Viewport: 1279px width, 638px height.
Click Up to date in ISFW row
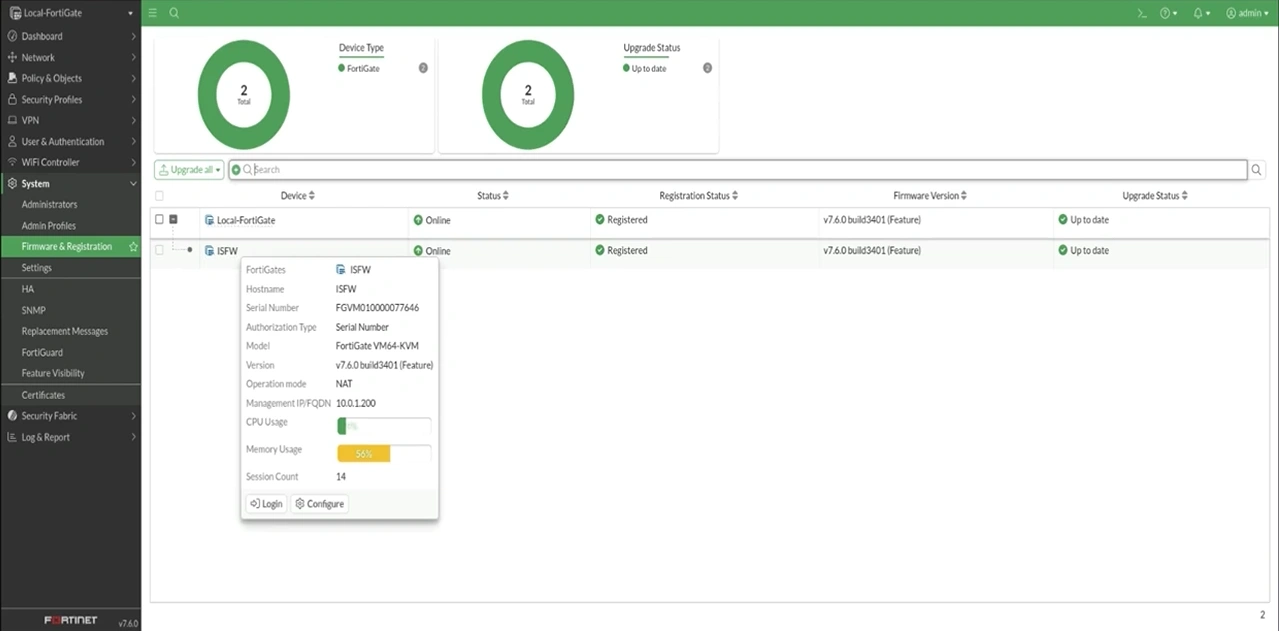click(1084, 251)
